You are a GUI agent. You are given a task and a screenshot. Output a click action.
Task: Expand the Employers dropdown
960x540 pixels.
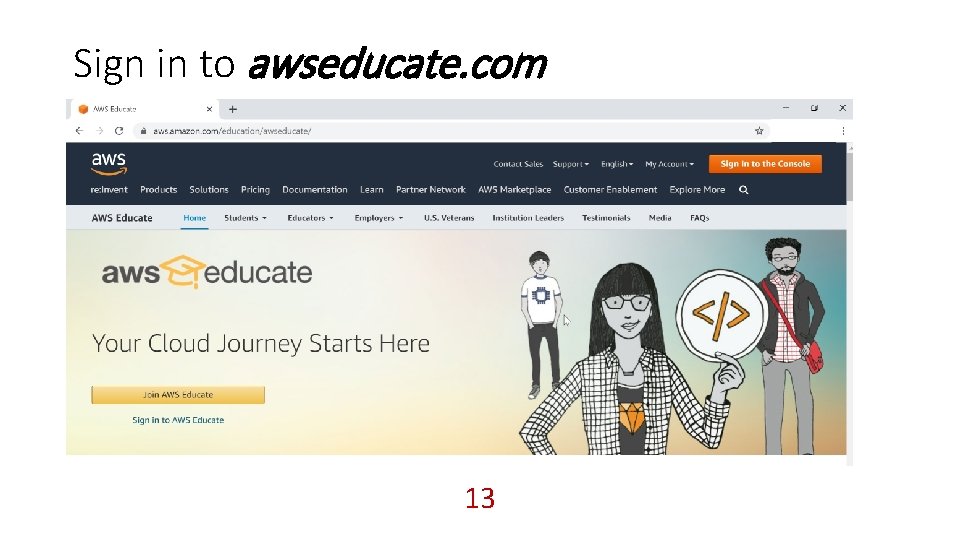coord(378,218)
